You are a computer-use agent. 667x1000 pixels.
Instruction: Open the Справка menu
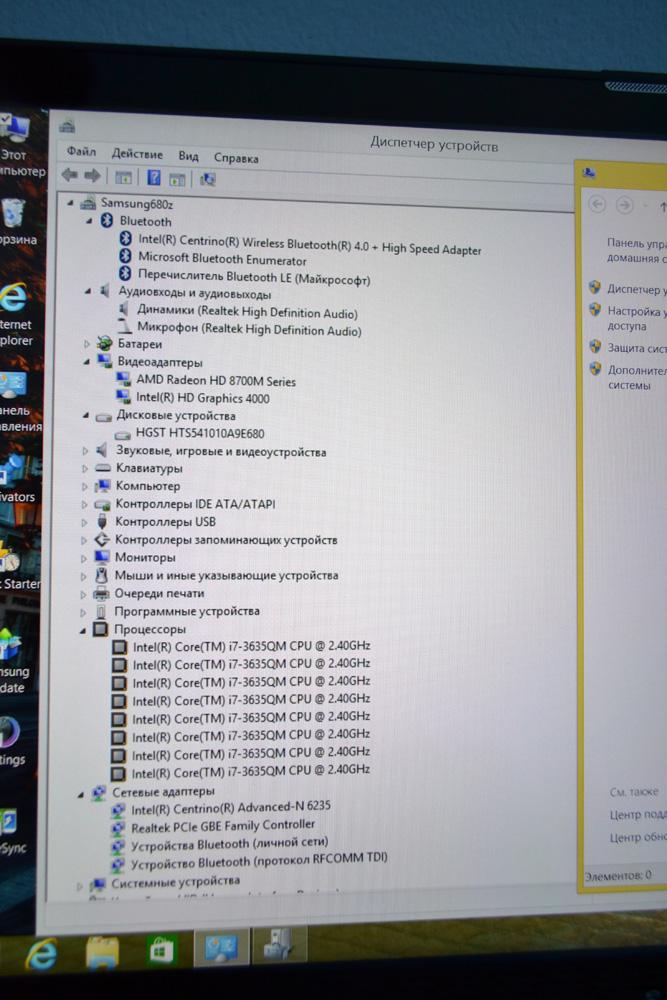pyautogui.click(x=236, y=158)
